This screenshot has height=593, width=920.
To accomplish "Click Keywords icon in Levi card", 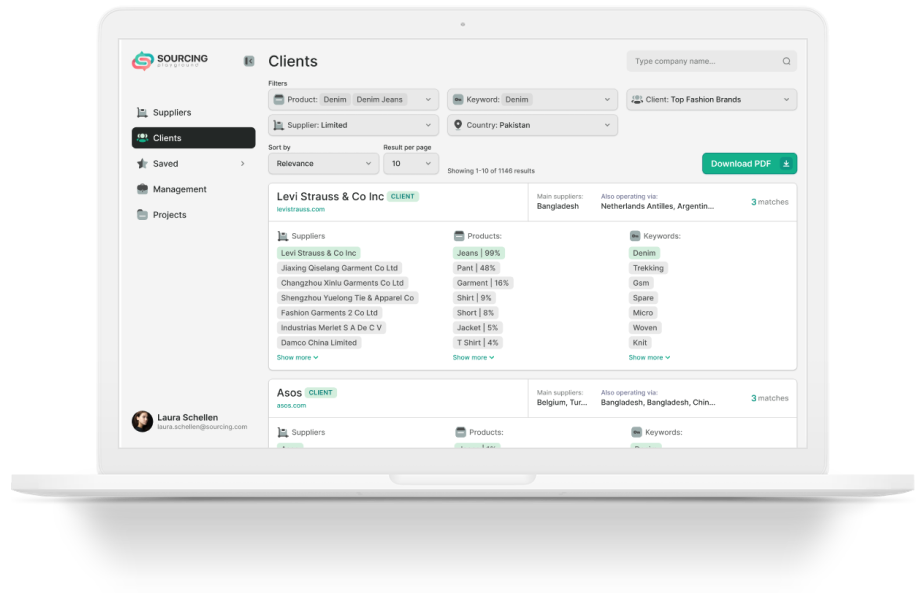I will click(635, 236).
